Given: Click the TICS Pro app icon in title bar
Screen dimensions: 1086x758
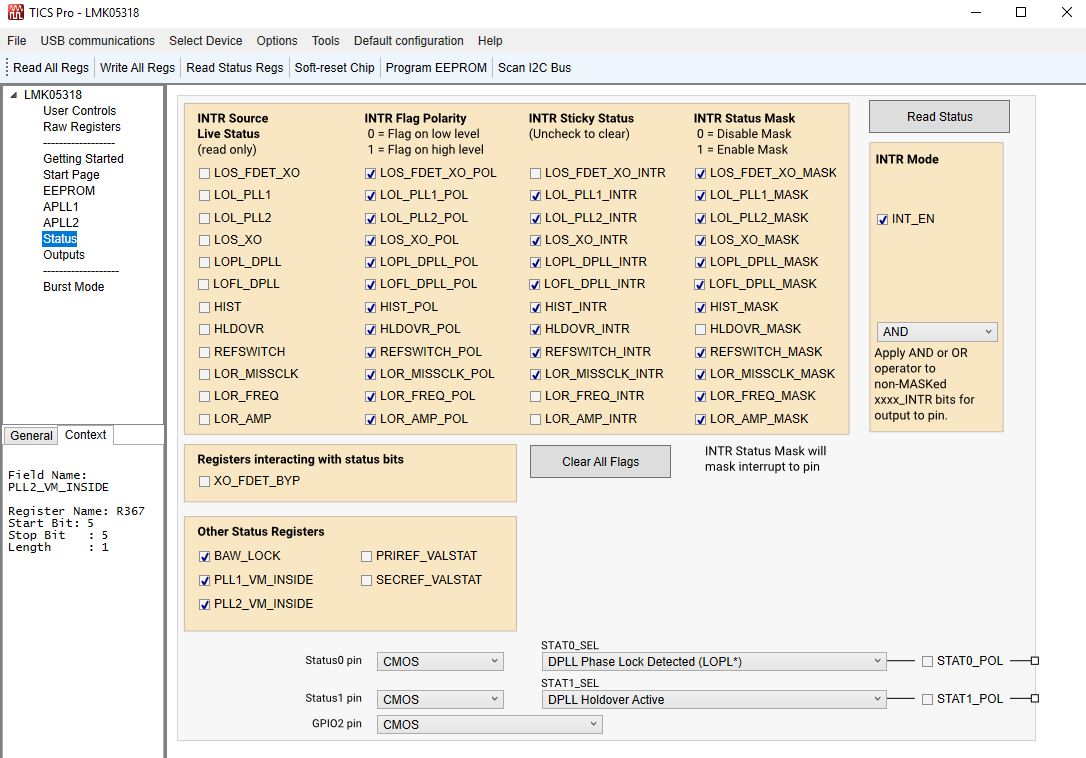Looking at the screenshot, I should coord(14,13).
